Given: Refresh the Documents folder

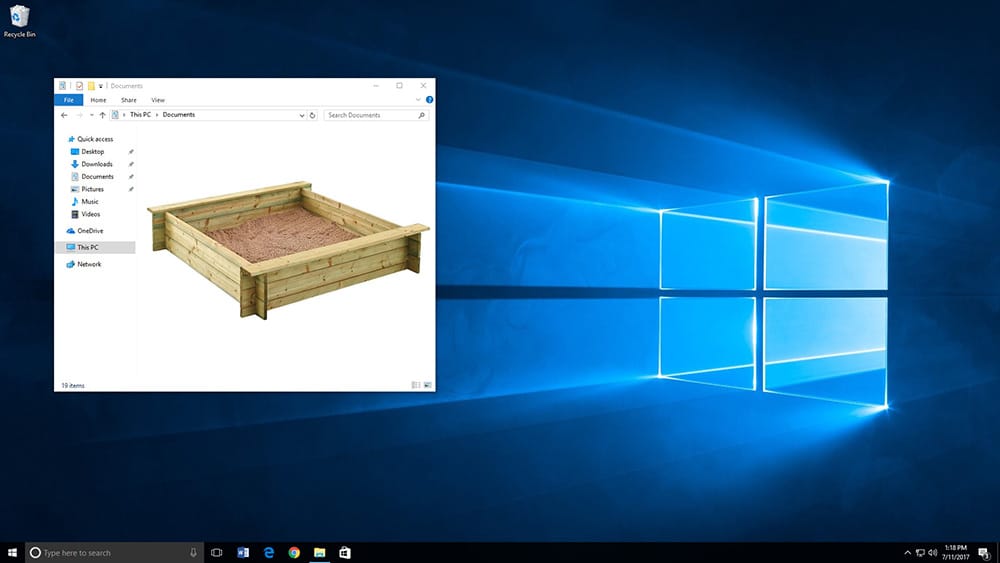Looking at the screenshot, I should click(312, 115).
